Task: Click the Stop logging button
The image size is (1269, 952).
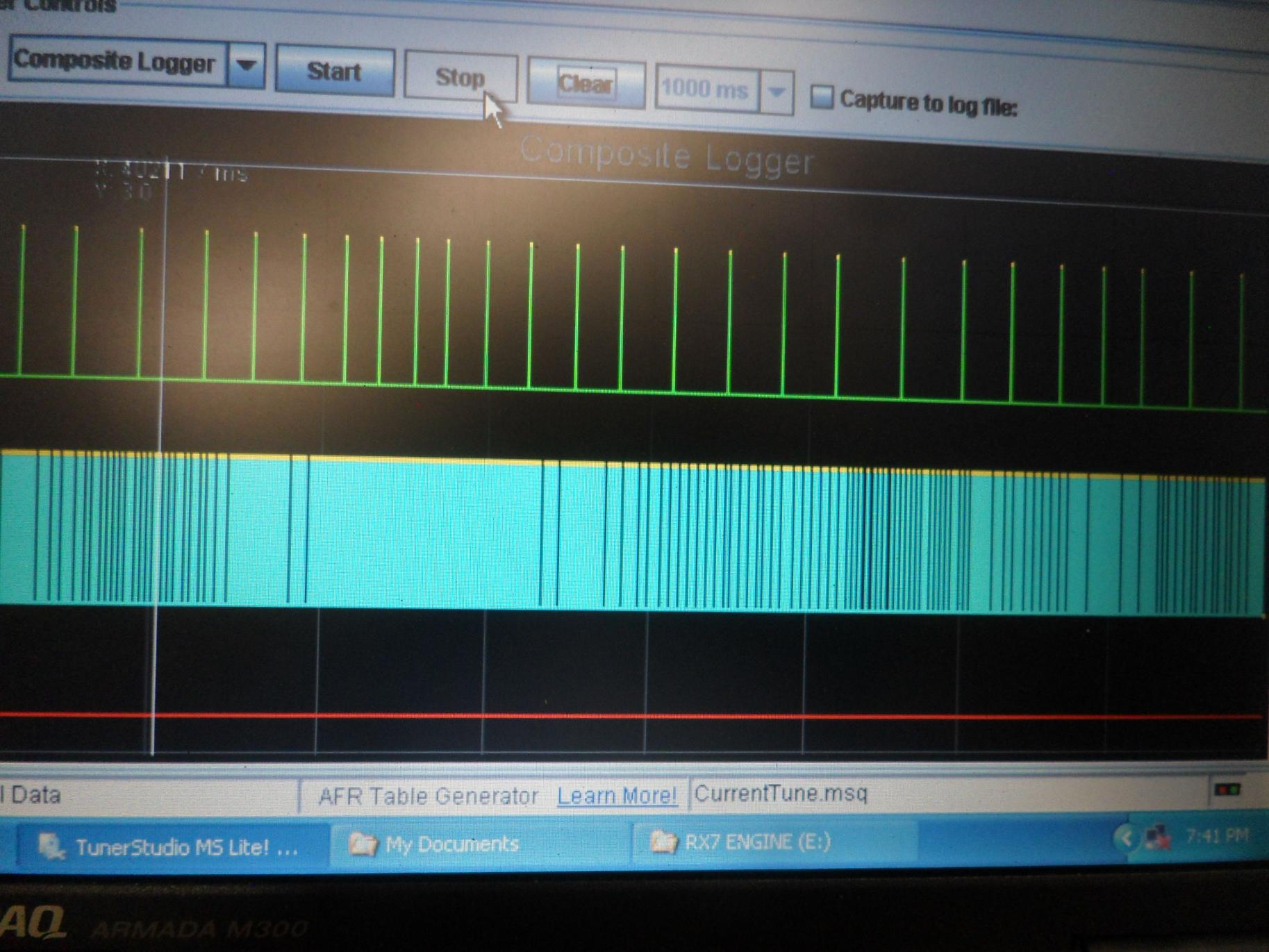Action: [x=461, y=77]
